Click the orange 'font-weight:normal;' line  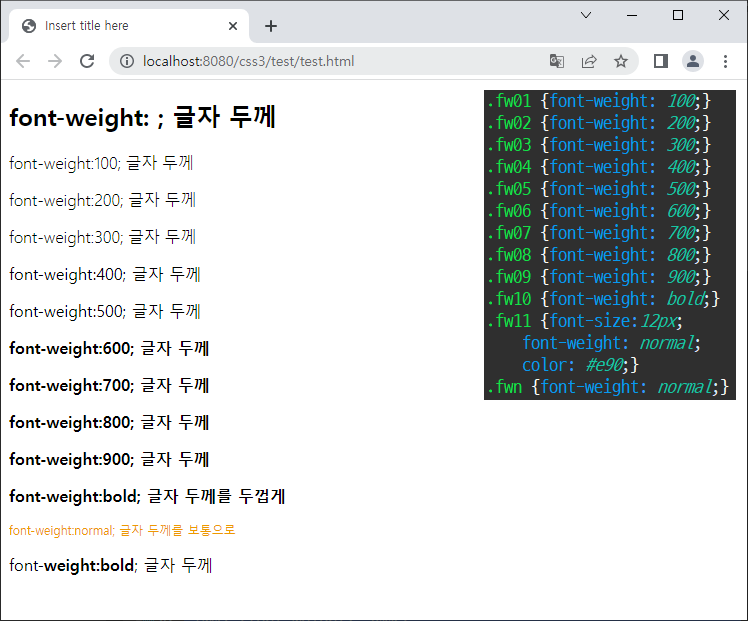click(x=122, y=530)
